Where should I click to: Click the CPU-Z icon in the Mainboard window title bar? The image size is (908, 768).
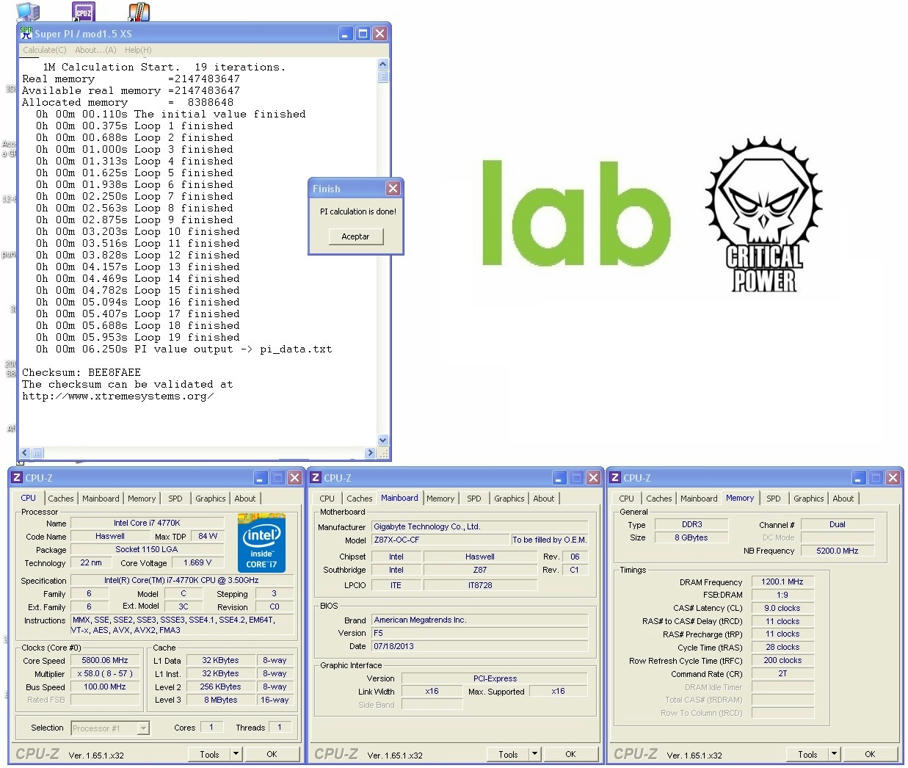(316, 477)
